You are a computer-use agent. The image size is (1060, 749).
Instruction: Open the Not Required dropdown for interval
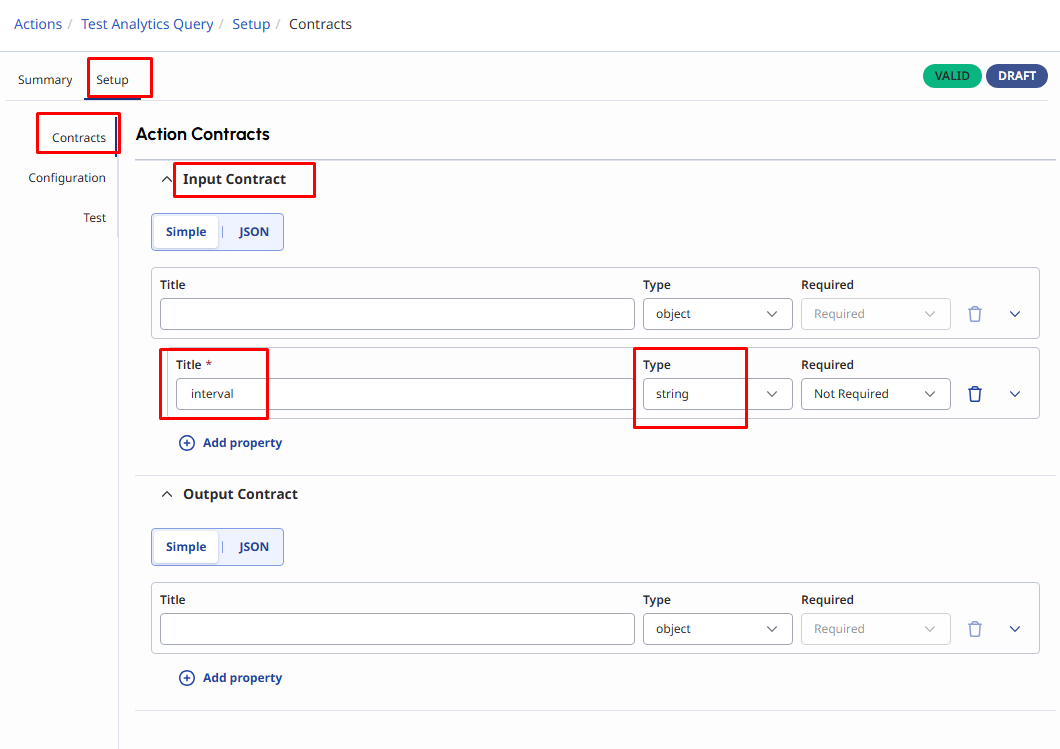(875, 394)
